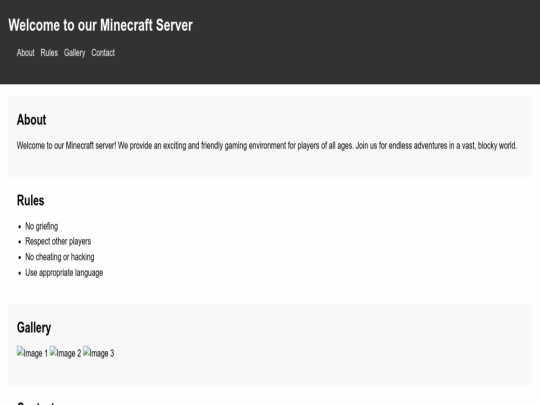Open the About navigation link
This screenshot has width=540, height=405.
pos(25,53)
